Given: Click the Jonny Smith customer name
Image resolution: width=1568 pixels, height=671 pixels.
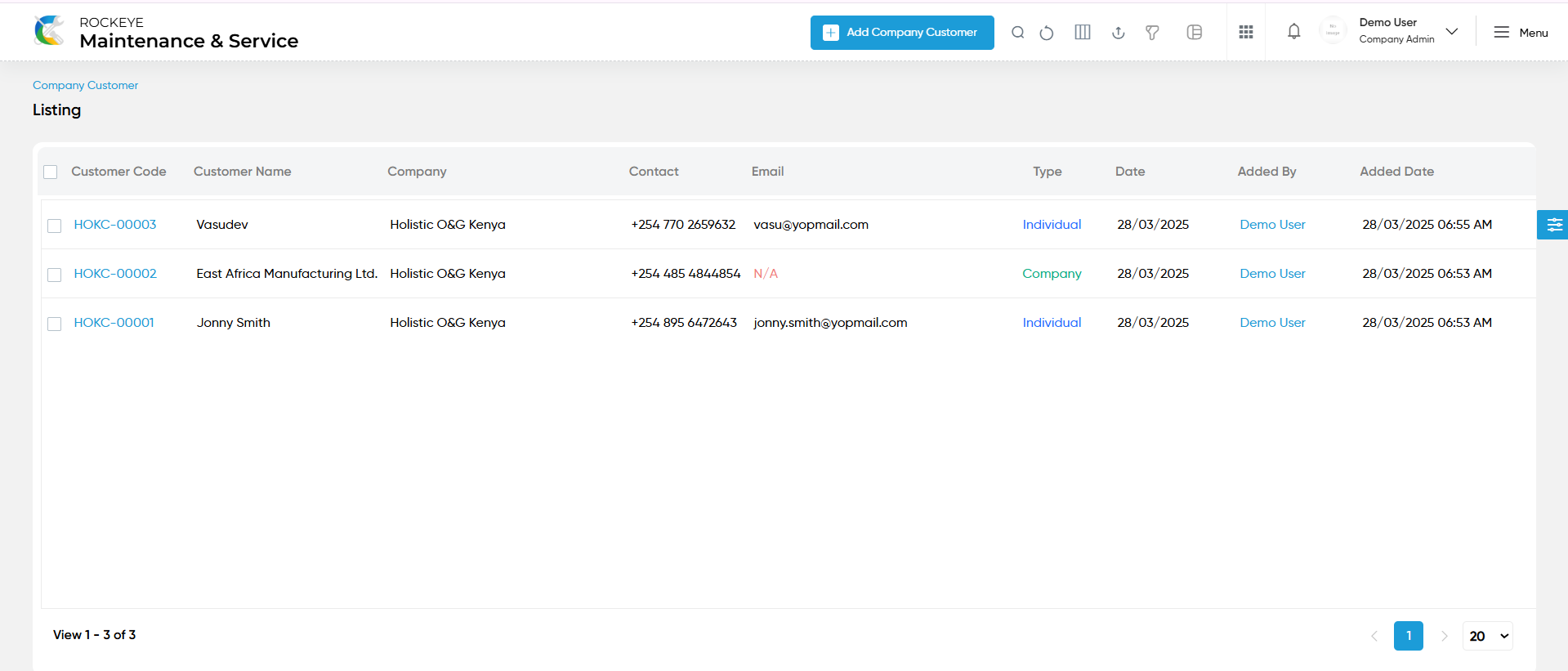Looking at the screenshot, I should point(233,323).
